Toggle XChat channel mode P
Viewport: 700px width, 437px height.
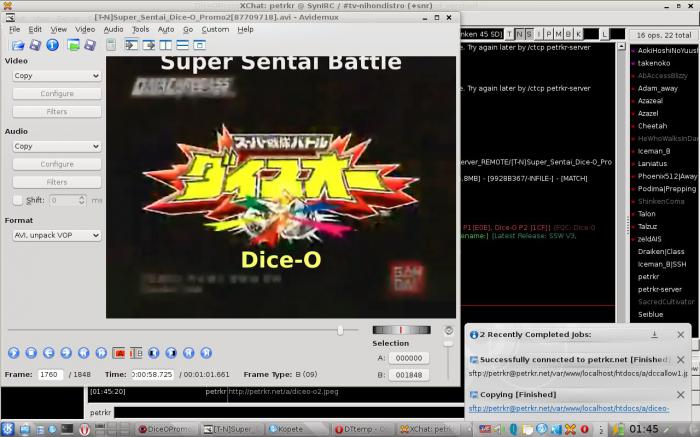tap(549, 34)
